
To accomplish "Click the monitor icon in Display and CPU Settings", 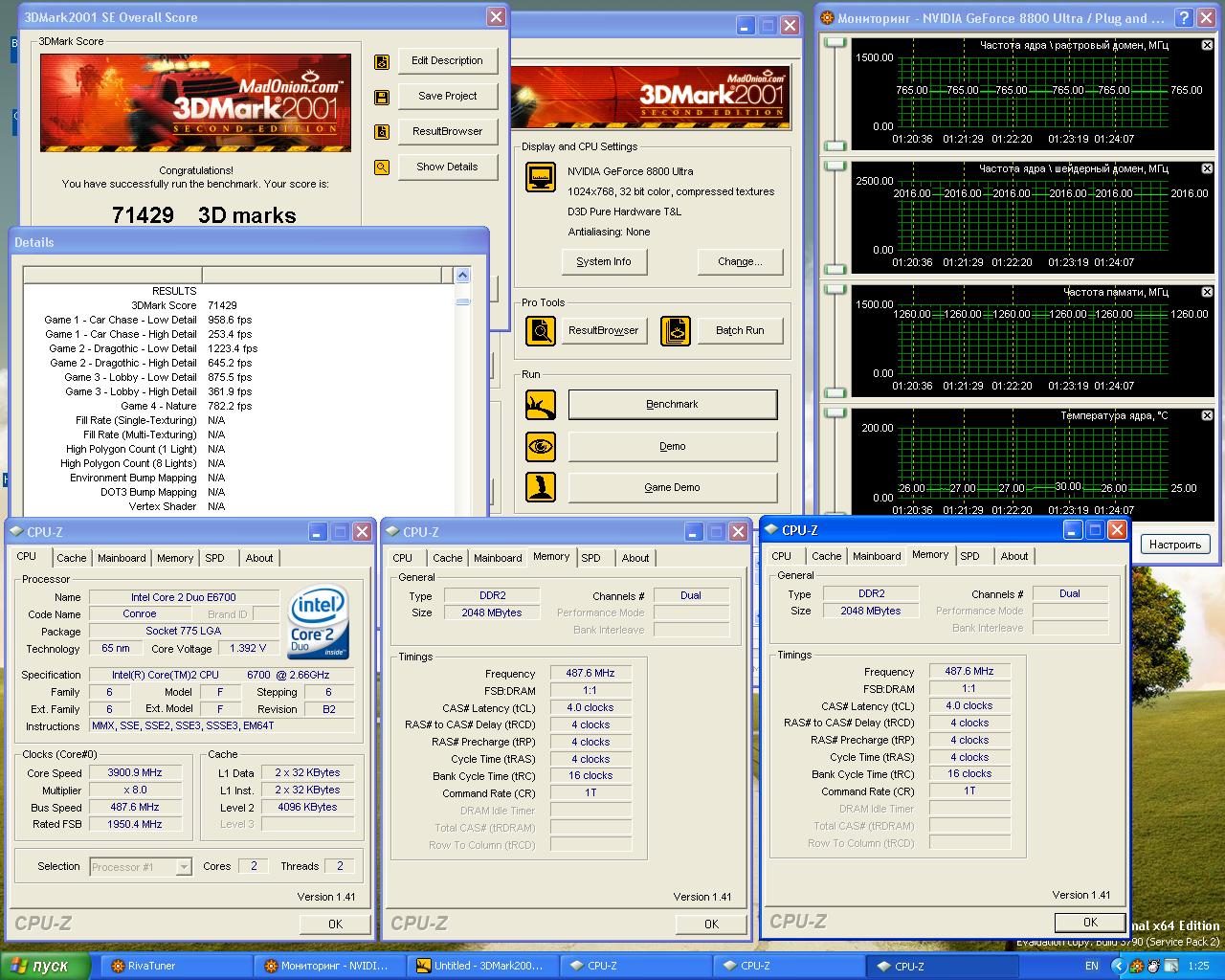I will (541, 177).
